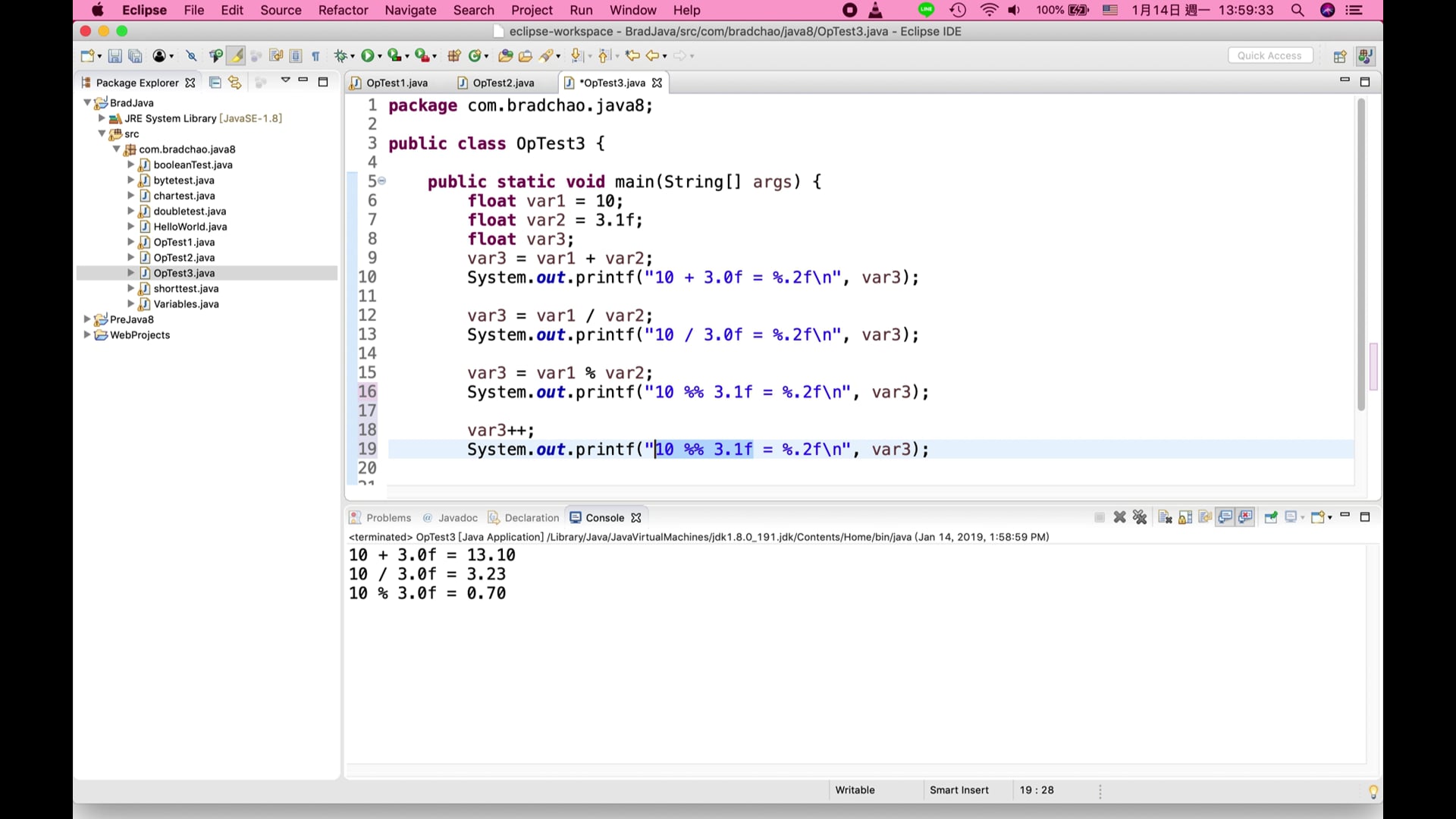Collapse All in Package Explorer
Viewport: 1456px width, 819px height.
[215, 83]
